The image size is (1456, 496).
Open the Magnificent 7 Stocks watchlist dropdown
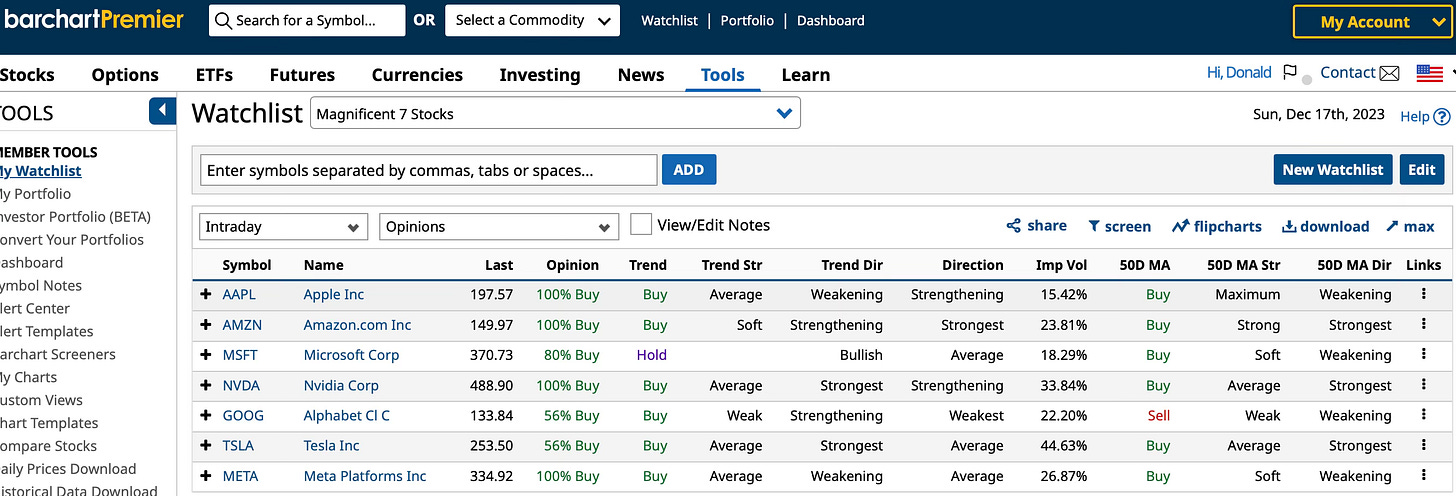pyautogui.click(x=555, y=113)
